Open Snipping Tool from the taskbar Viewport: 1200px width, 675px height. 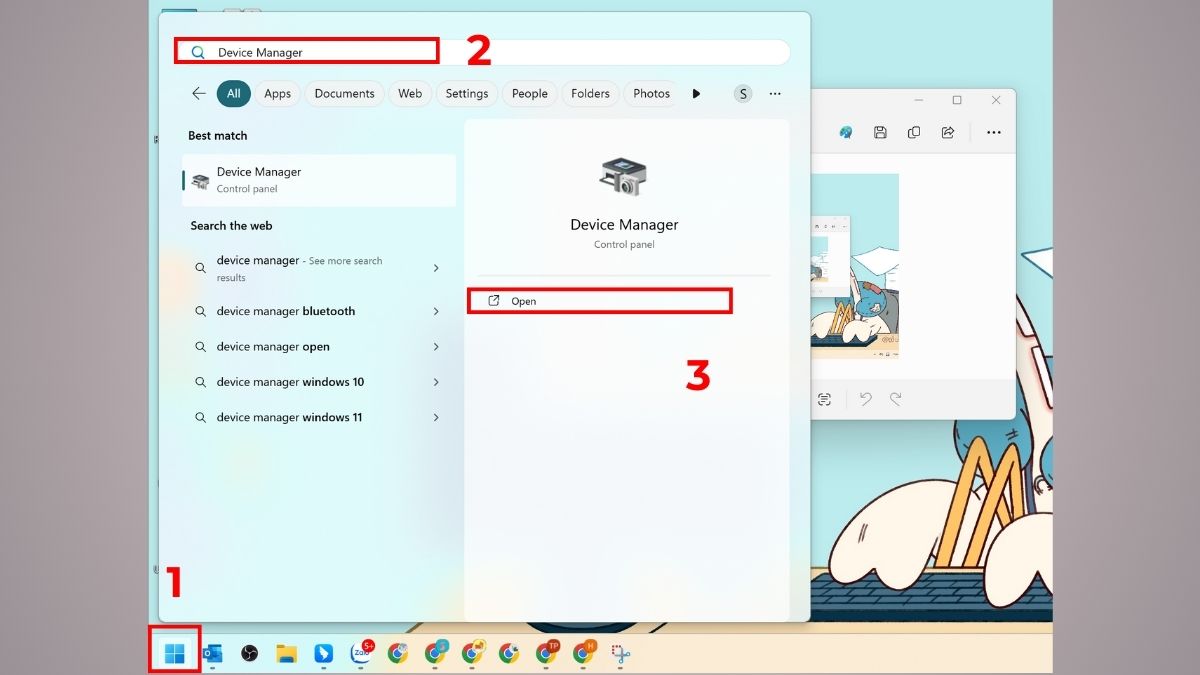click(621, 654)
